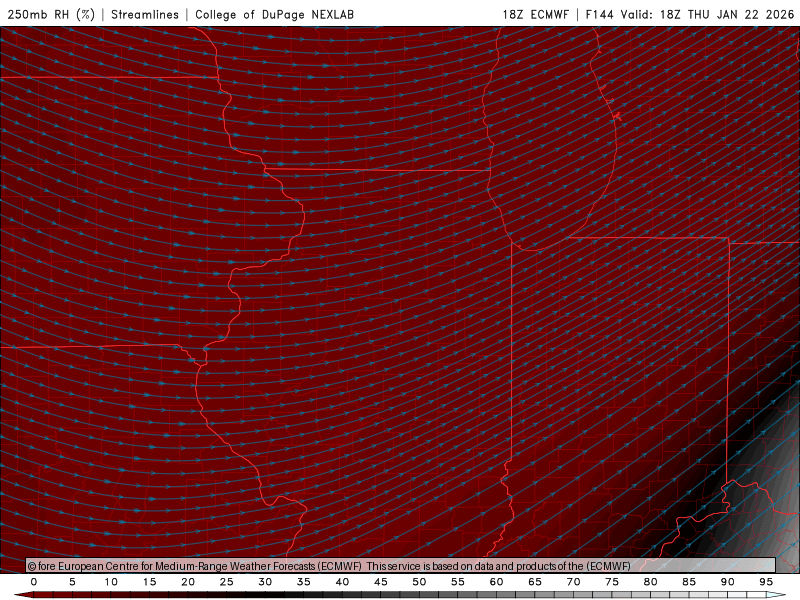This screenshot has height=600, width=800.
Task: Click the "35" value on the color scale
Action: click(304, 582)
